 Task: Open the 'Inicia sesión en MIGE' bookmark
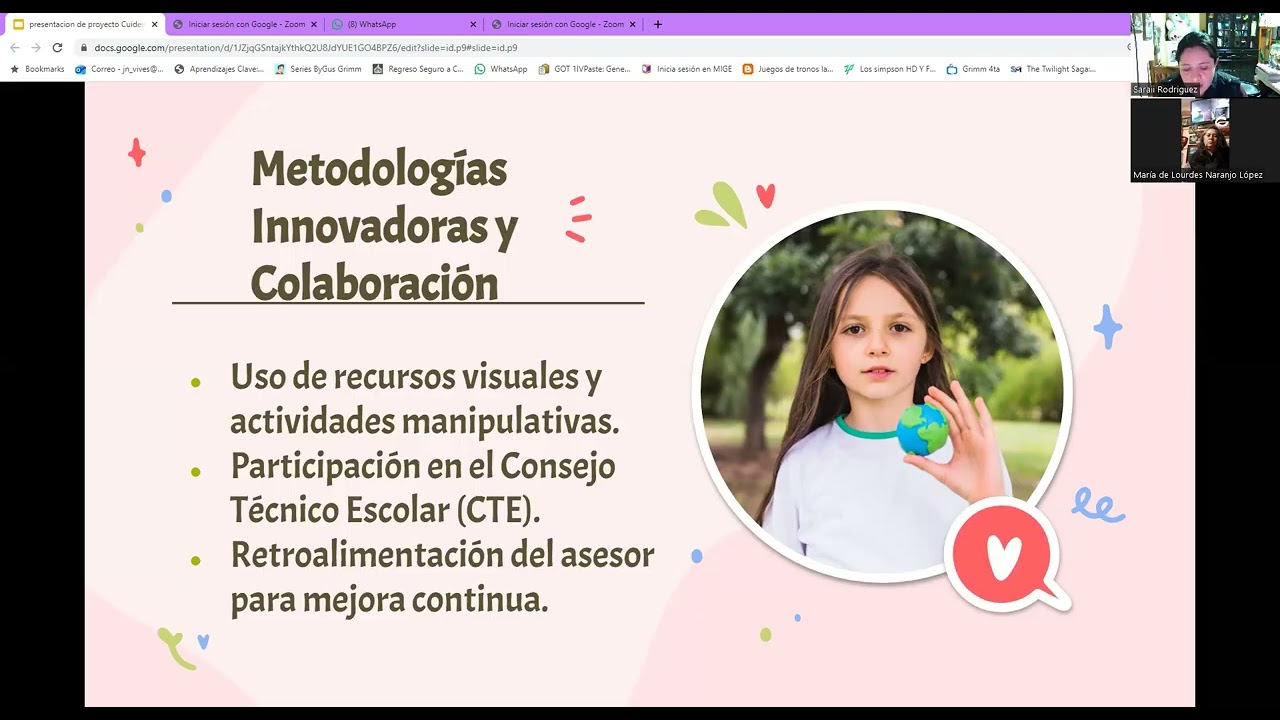click(x=687, y=69)
